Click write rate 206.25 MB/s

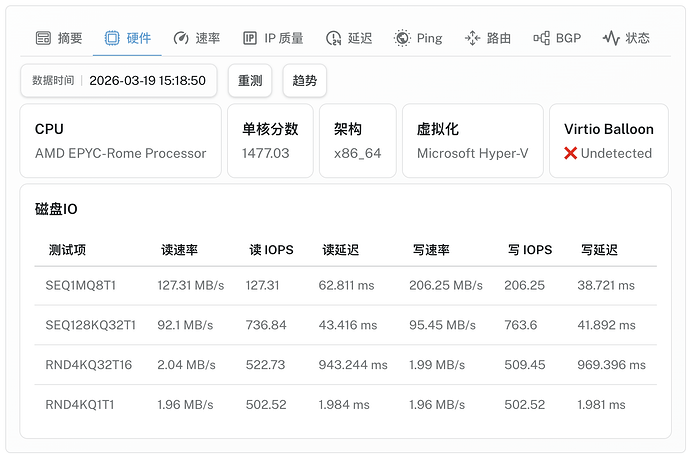[446, 285]
